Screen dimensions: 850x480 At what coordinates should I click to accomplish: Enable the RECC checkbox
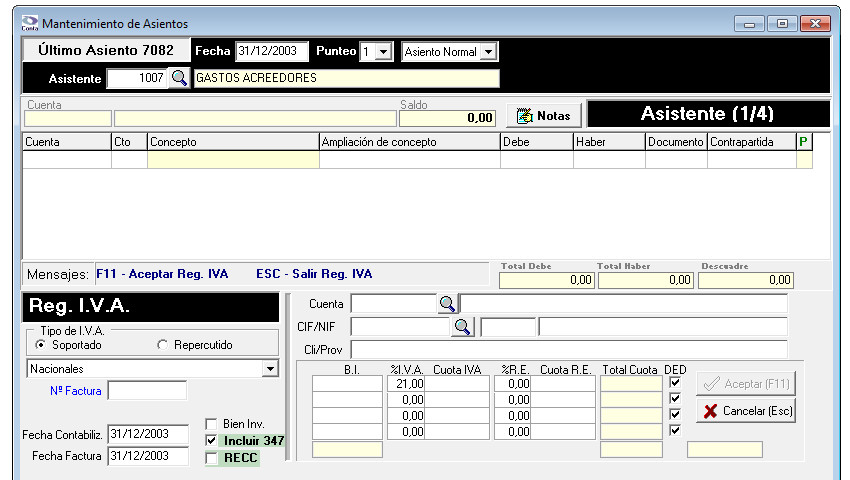click(x=211, y=458)
